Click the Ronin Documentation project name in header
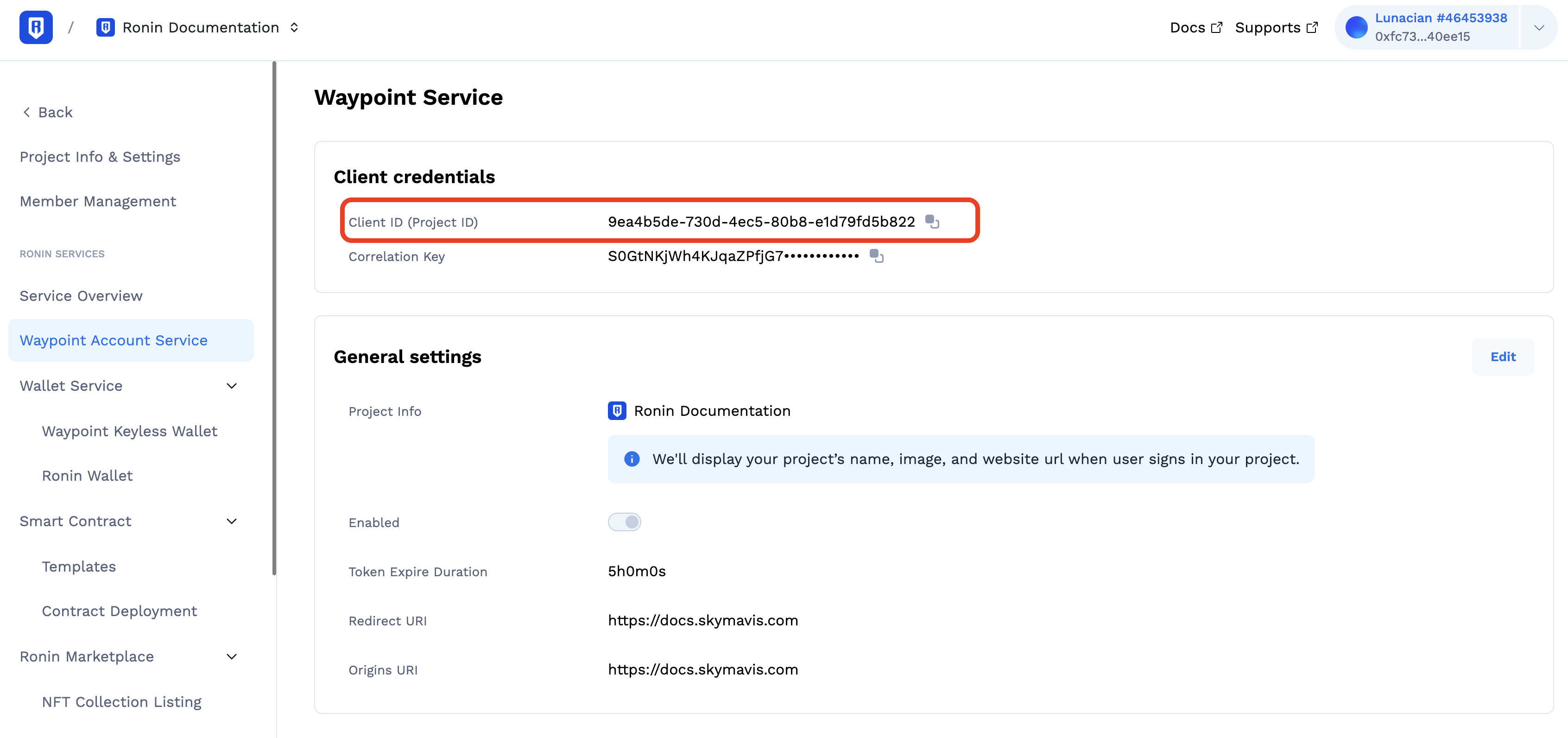Screen dimensions: 1568x738 [x=200, y=27]
